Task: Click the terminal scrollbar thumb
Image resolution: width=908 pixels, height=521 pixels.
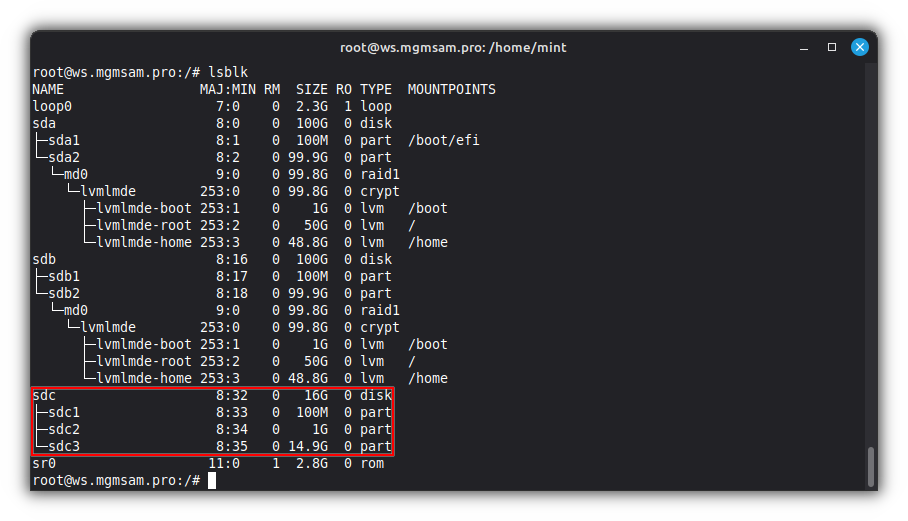Action: click(870, 466)
